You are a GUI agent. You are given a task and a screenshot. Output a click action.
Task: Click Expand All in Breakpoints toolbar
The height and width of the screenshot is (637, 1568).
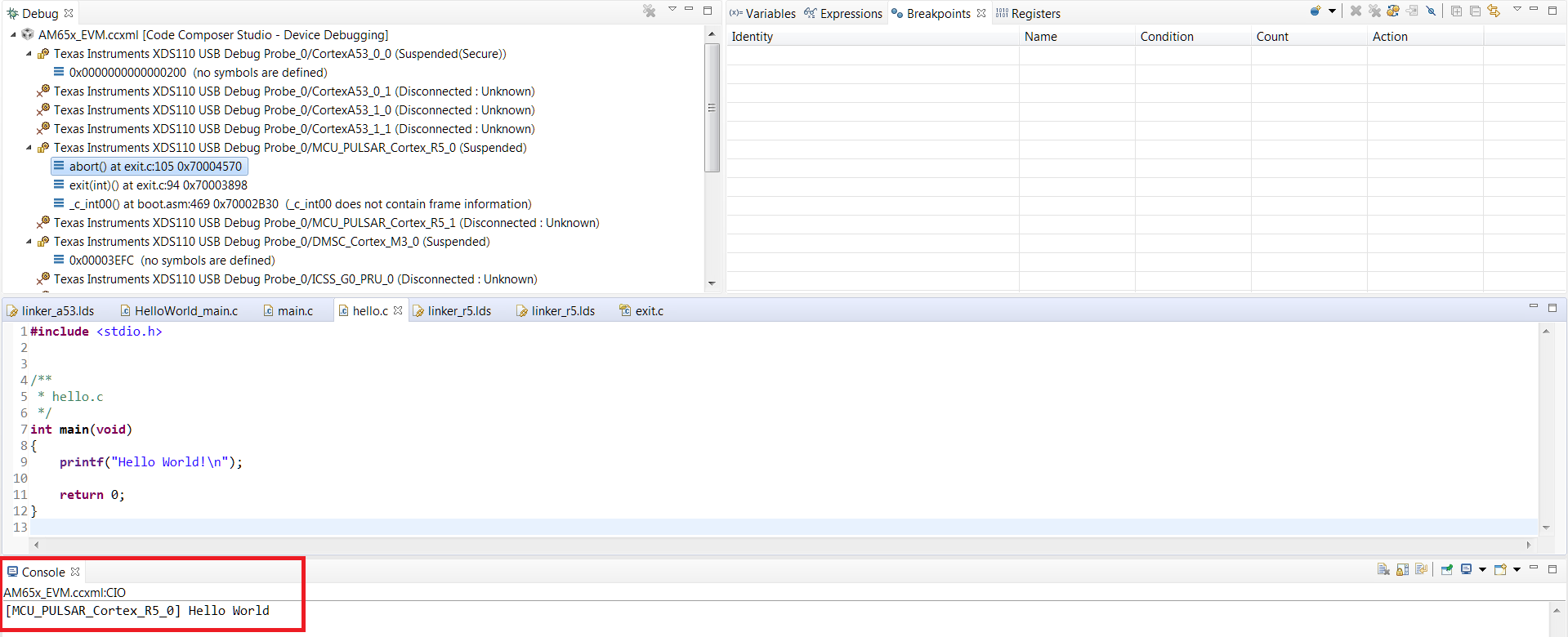click(x=1456, y=11)
